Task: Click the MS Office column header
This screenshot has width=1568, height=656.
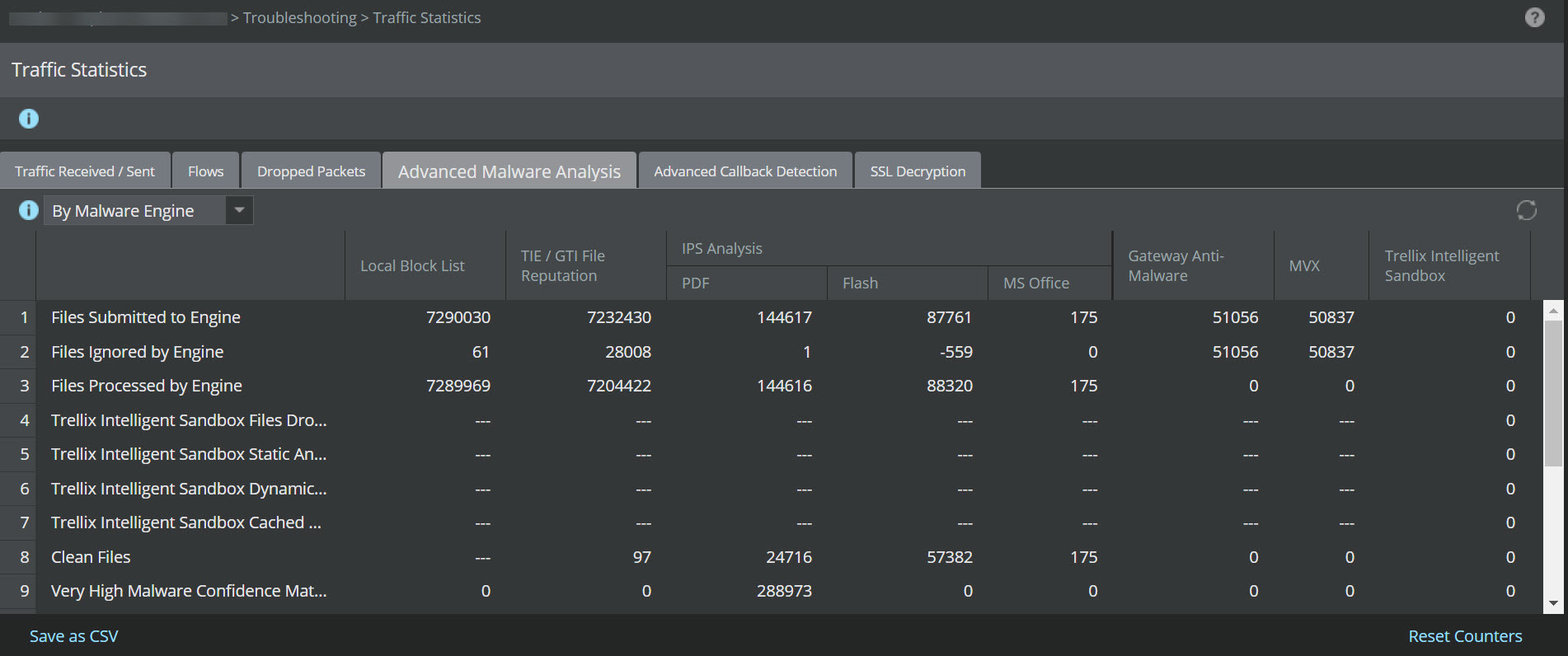Action: point(1049,283)
